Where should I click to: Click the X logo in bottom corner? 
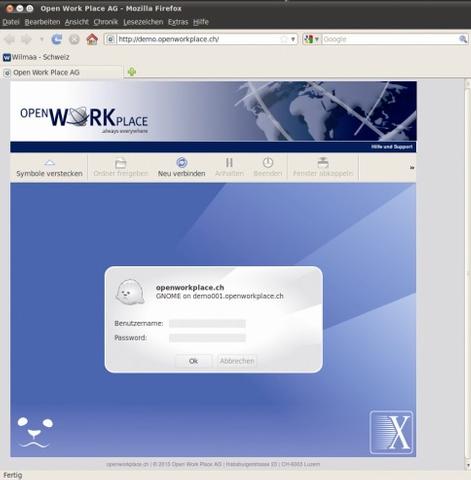[391, 432]
